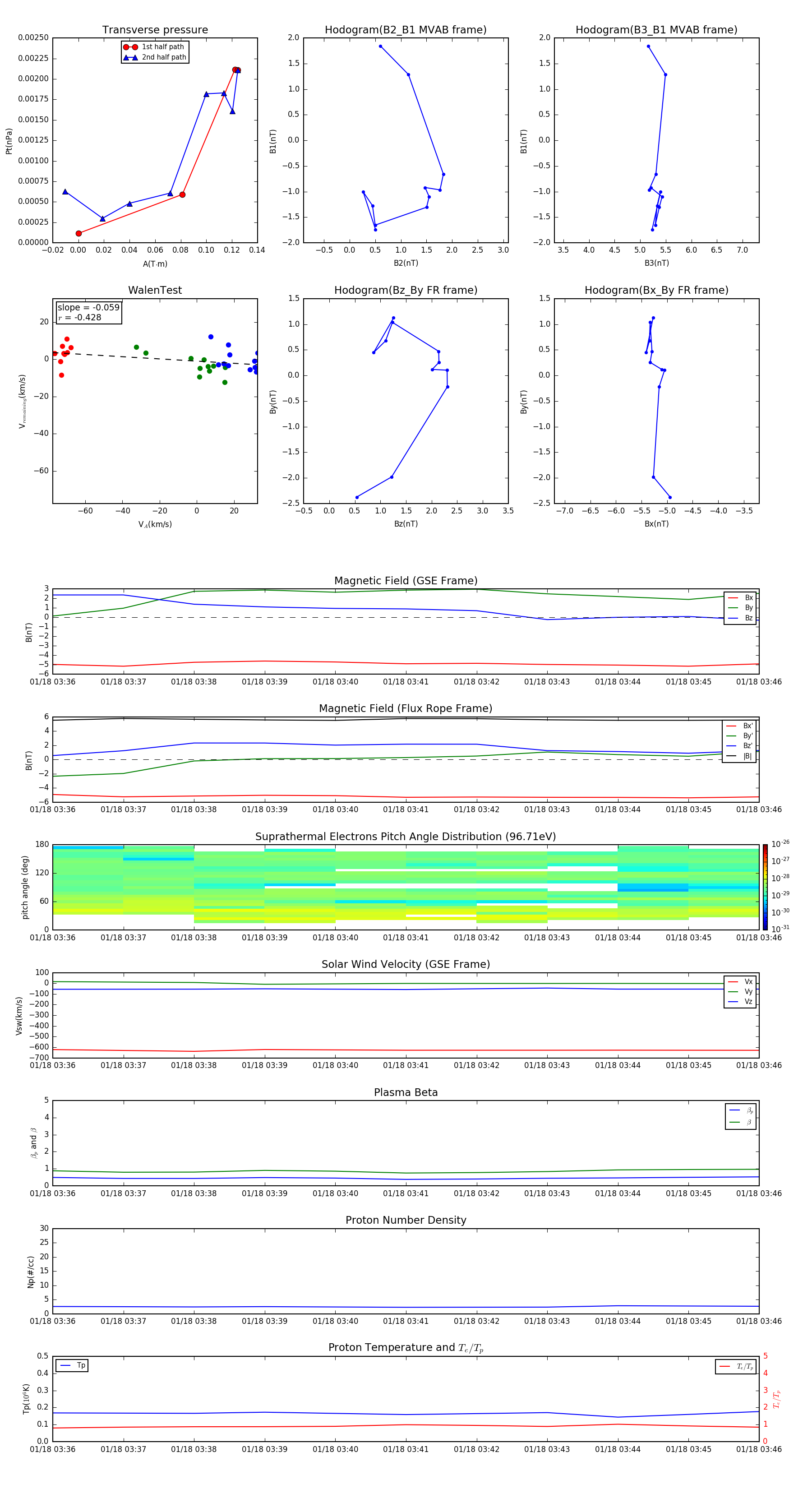Click the 'Bz(nT)' x-axis label
The image size is (812, 1489).
(x=406, y=524)
